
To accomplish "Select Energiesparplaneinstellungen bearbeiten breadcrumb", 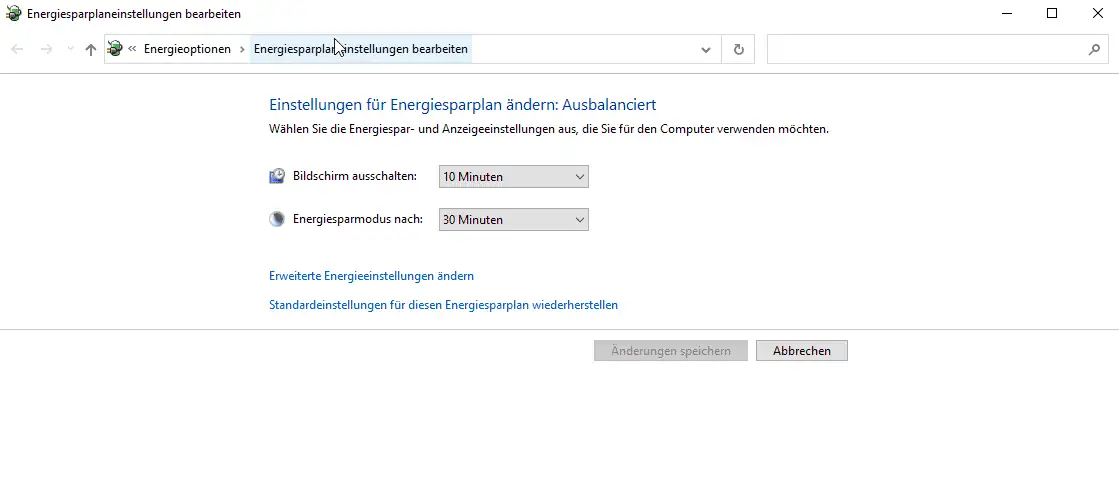I will coord(360,49).
